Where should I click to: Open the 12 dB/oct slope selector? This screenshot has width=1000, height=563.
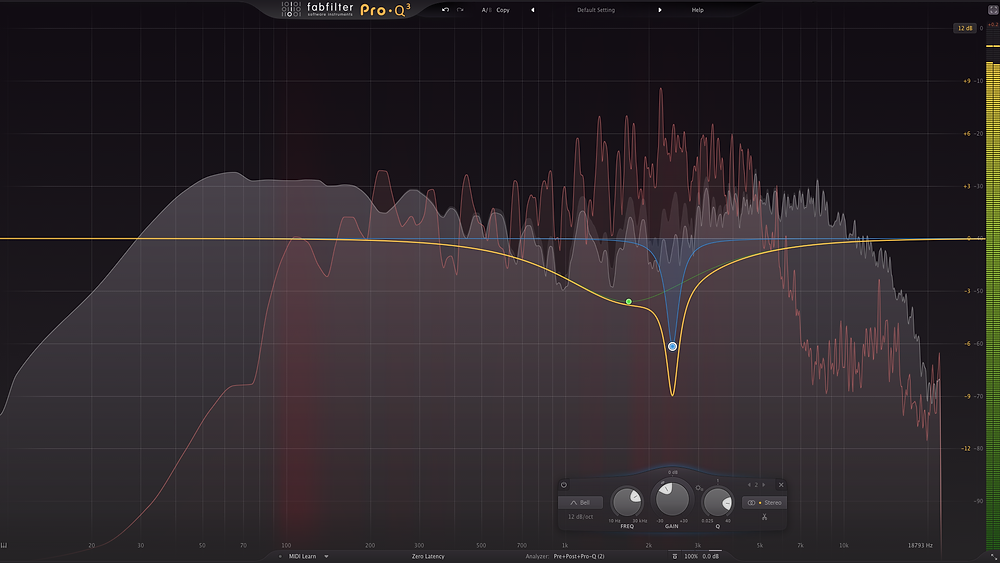click(580, 516)
